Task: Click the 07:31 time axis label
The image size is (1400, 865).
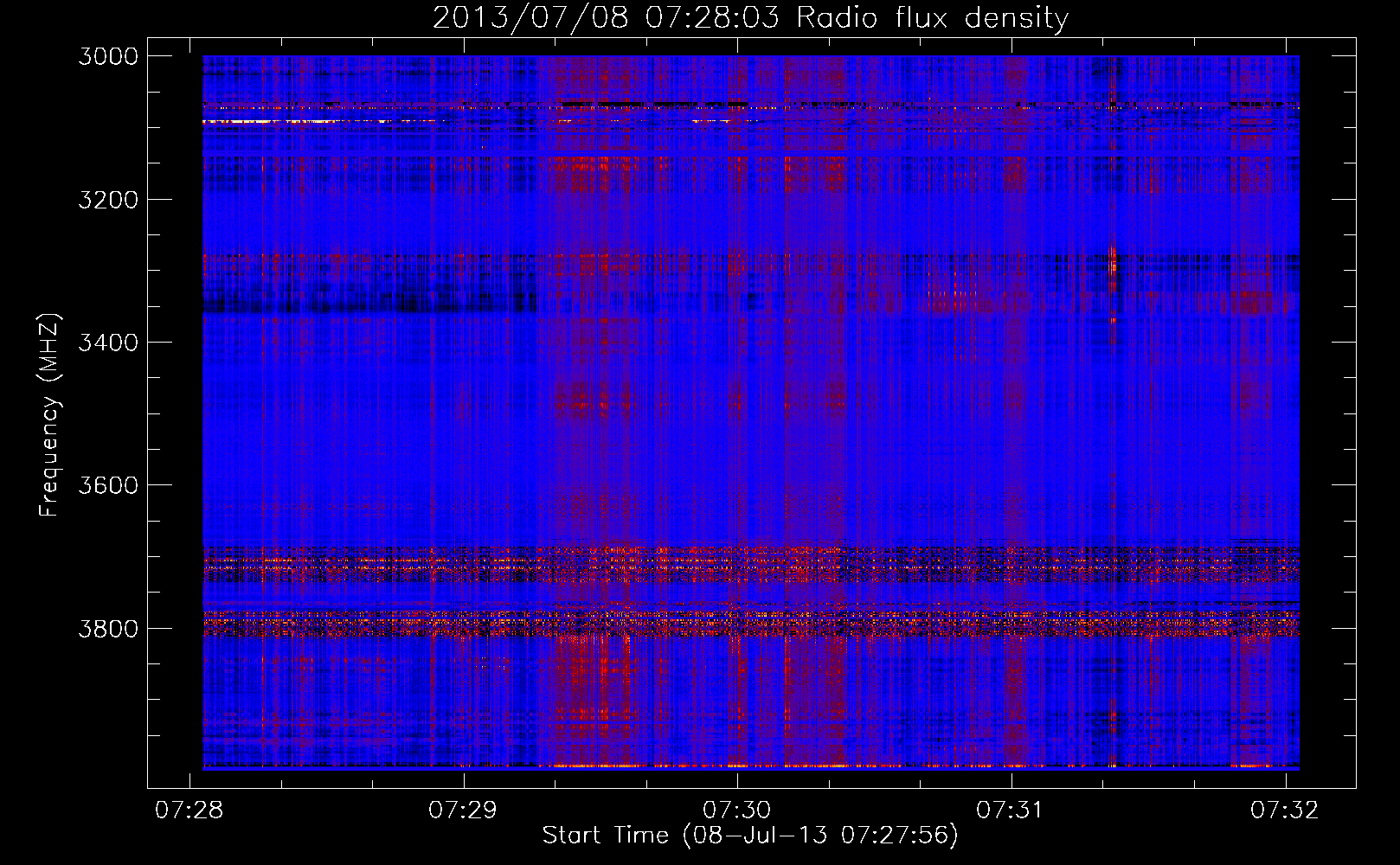Action: click(x=1011, y=811)
